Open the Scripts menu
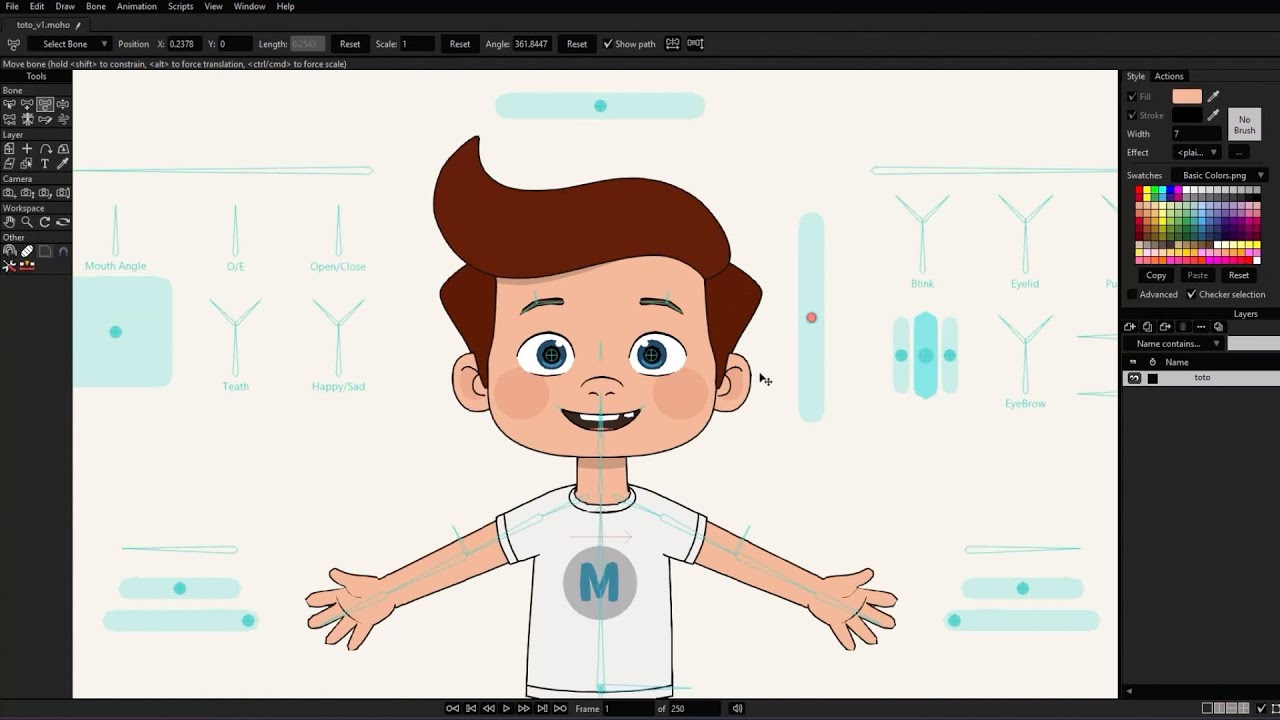Screen dimensions: 1280x720 click(x=181, y=7)
